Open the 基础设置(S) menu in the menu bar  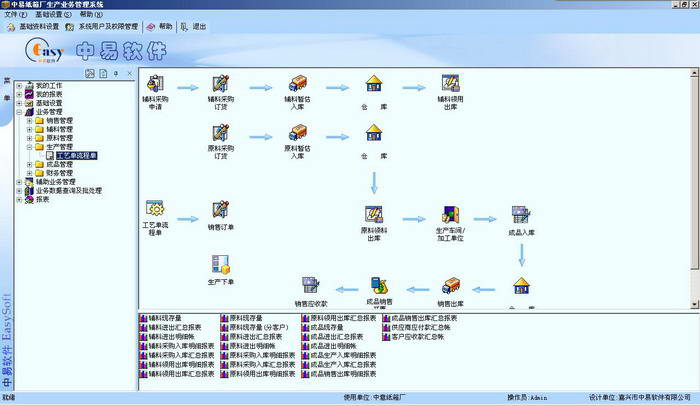53,14
